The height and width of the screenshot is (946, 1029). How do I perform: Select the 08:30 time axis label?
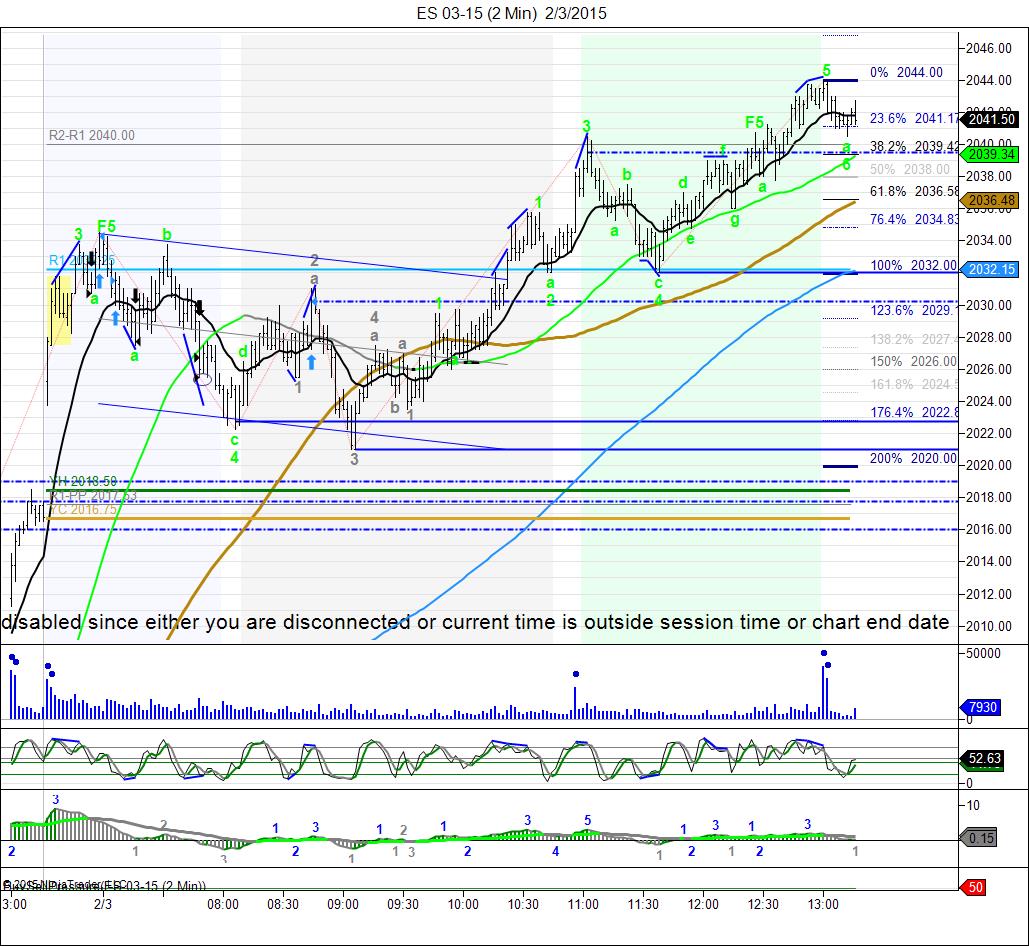(283, 905)
